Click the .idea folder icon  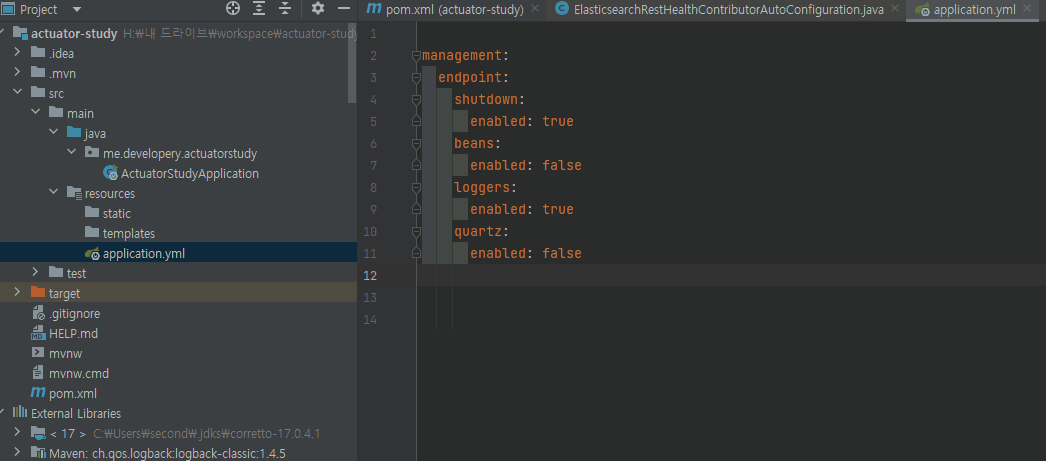tap(38, 53)
